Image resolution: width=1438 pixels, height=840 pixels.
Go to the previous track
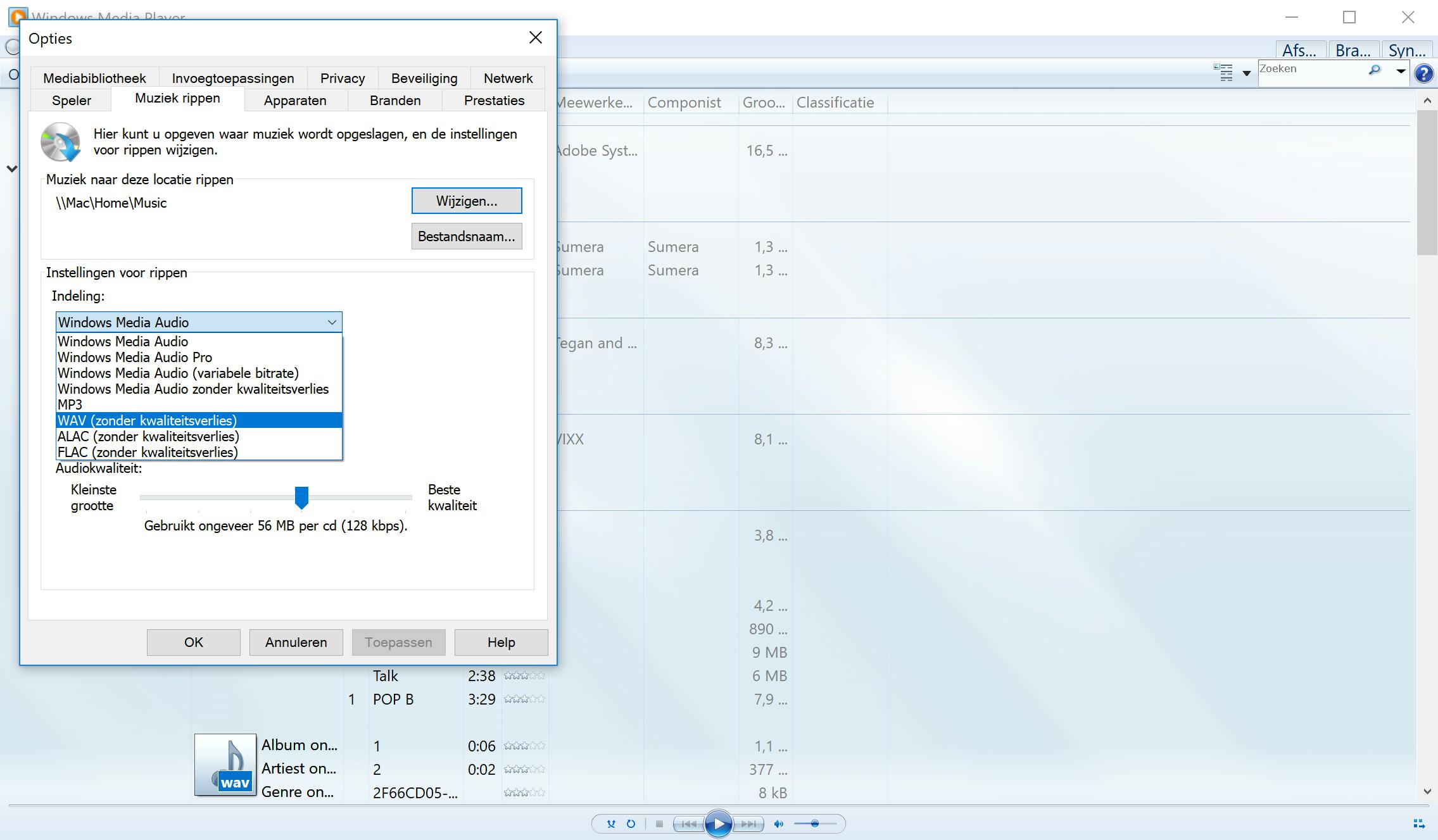point(689,824)
